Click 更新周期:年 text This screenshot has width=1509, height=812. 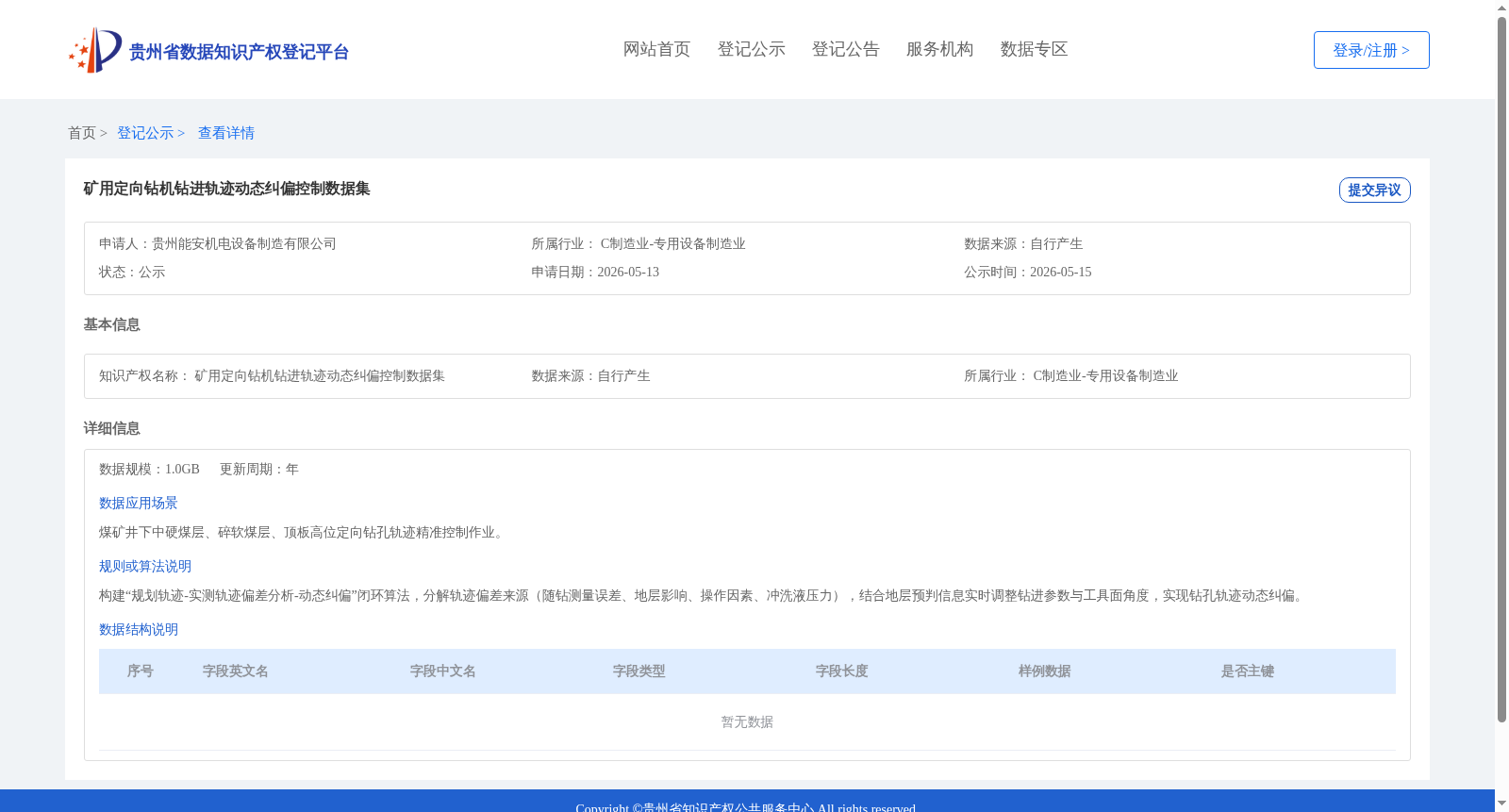pos(259,469)
